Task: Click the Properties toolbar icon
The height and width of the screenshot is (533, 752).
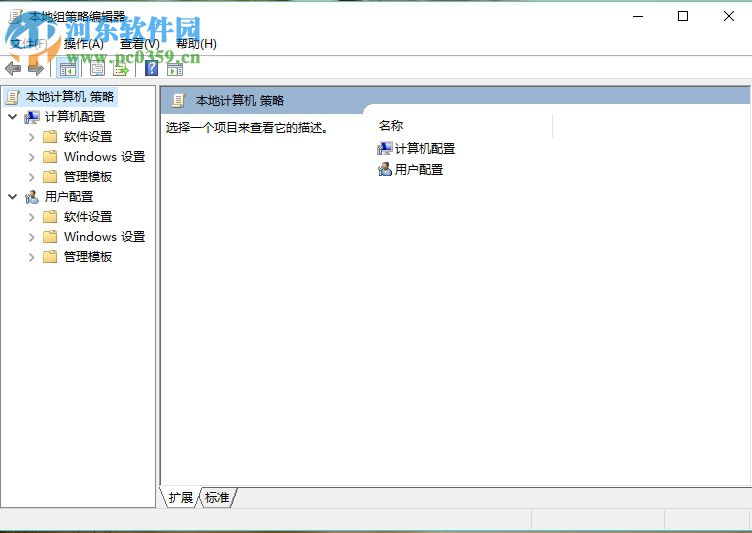Action: tap(98, 69)
